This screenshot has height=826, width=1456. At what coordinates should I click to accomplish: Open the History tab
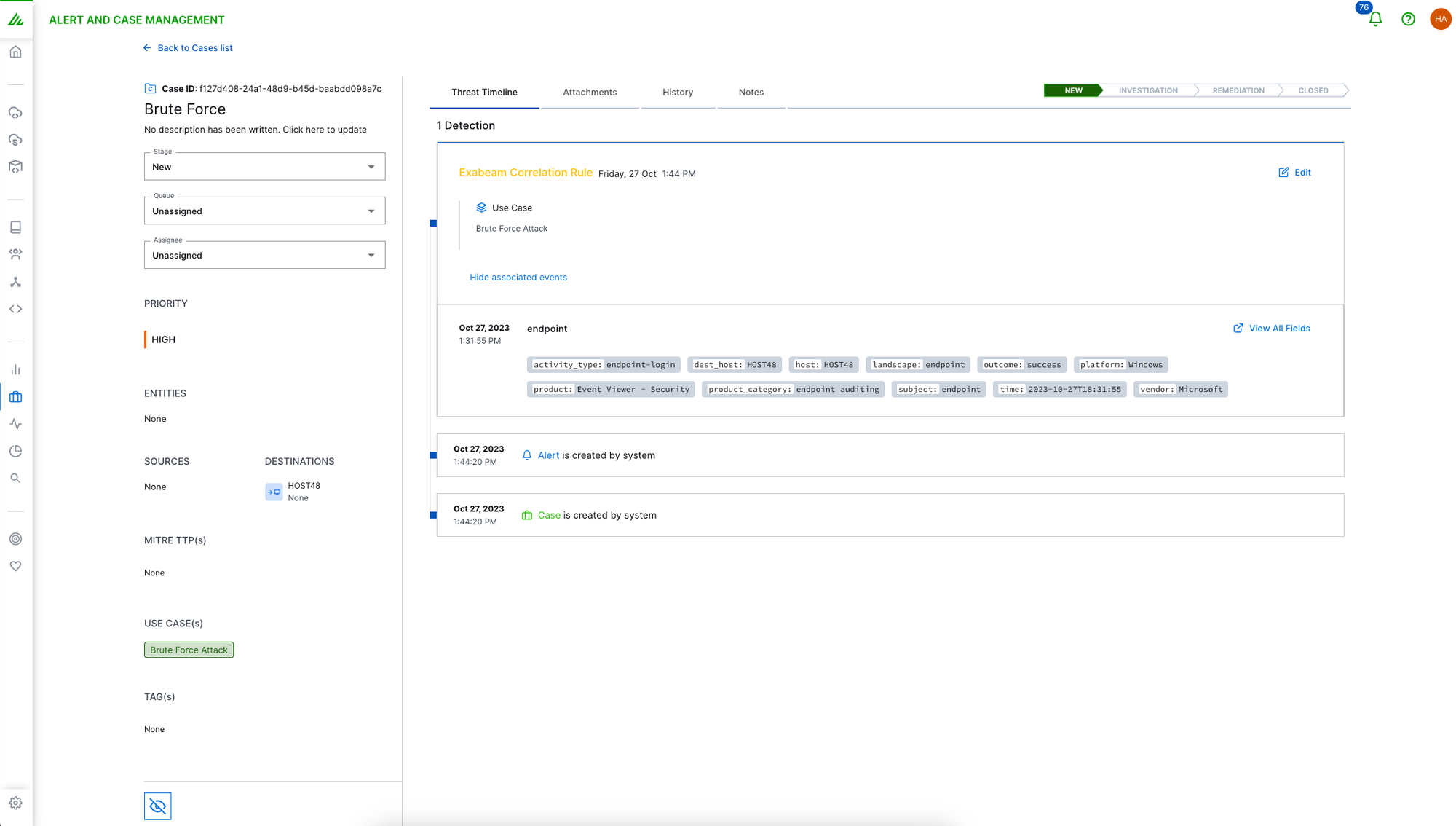(x=677, y=93)
